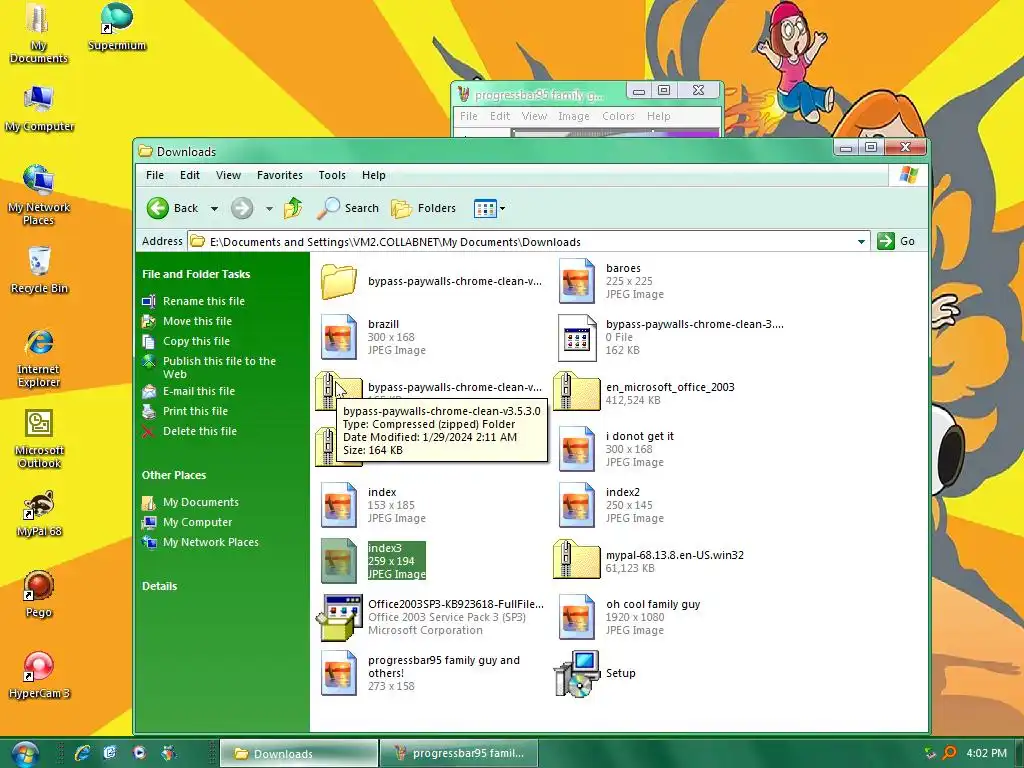The width and height of the screenshot is (1024, 768).
Task: Click the Pego desktop shortcut
Action: (39, 594)
